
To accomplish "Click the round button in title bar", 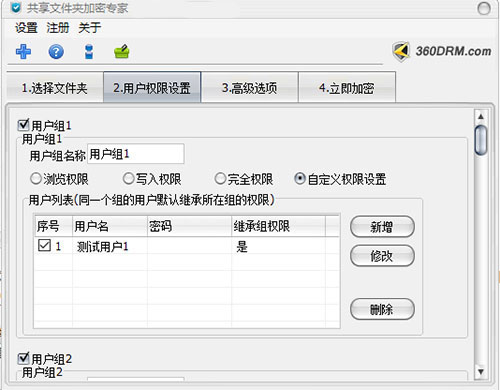I will tap(484, 8).
